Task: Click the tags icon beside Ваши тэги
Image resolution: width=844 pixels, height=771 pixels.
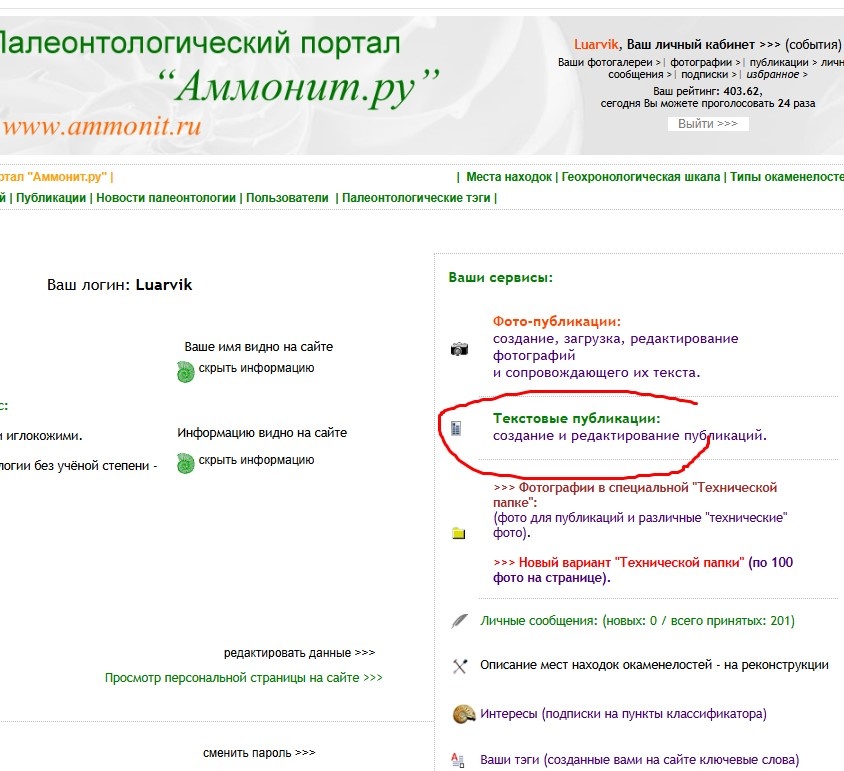Action: 458,760
